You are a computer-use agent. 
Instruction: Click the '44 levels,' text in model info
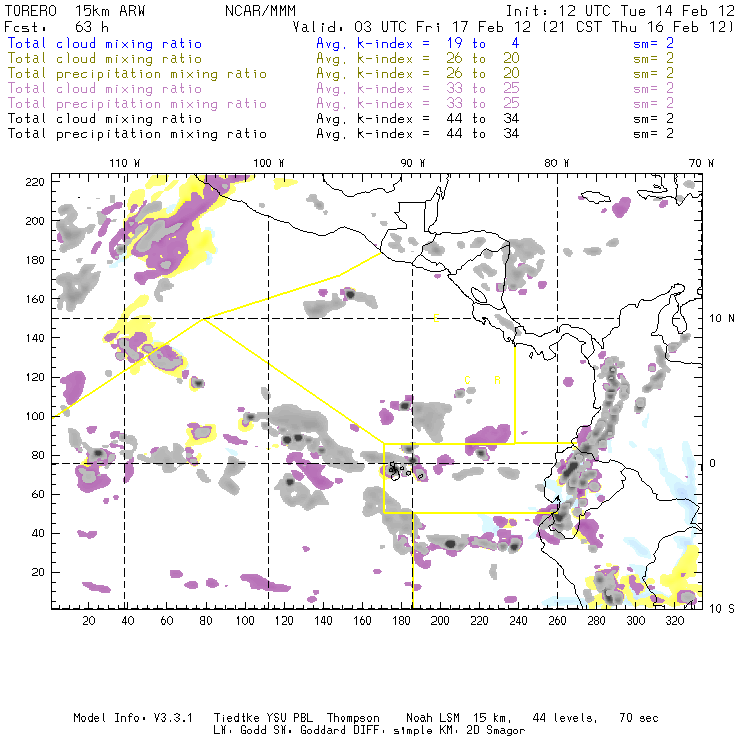tap(565, 718)
